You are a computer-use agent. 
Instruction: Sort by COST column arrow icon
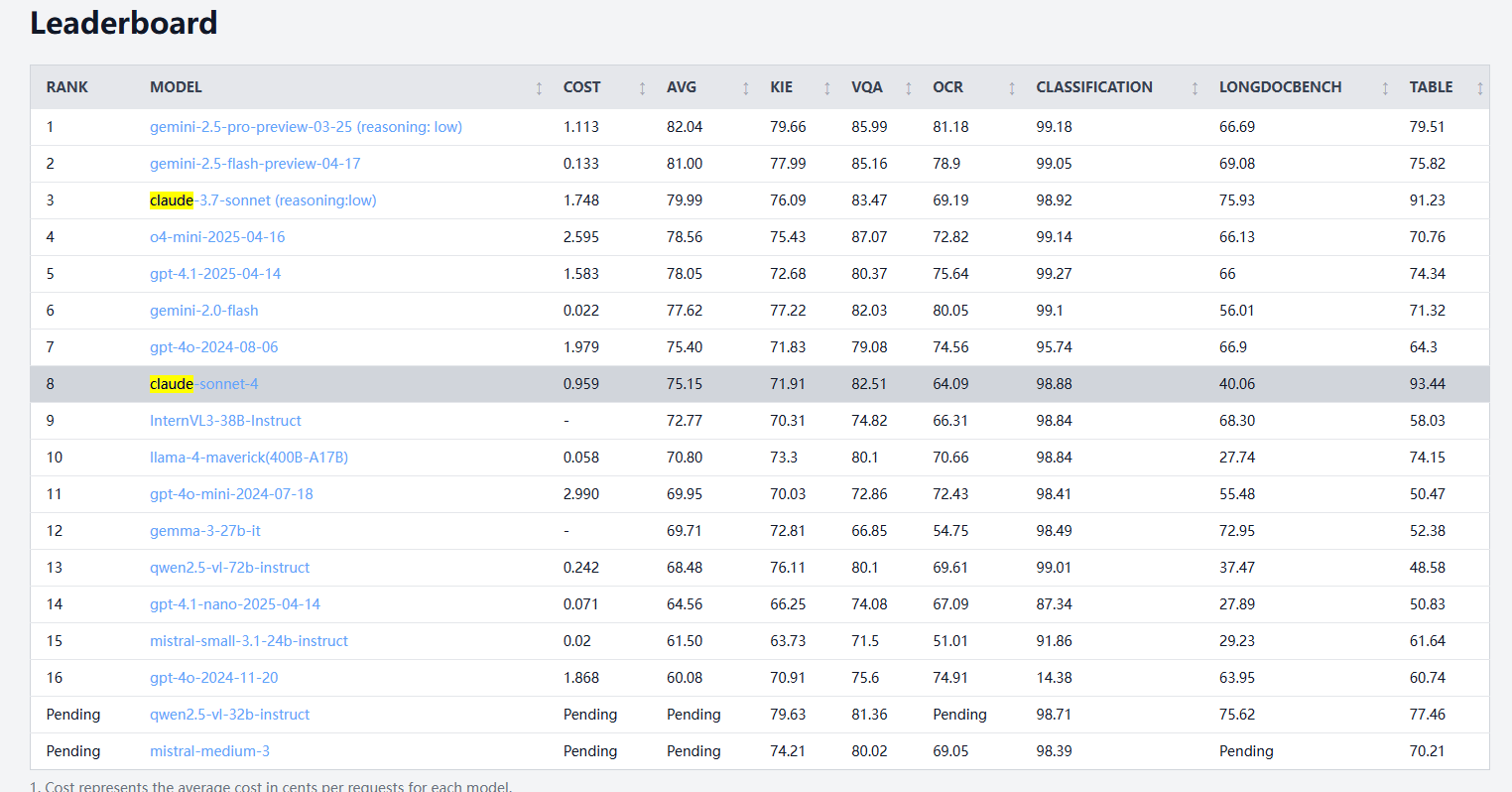pos(642,88)
